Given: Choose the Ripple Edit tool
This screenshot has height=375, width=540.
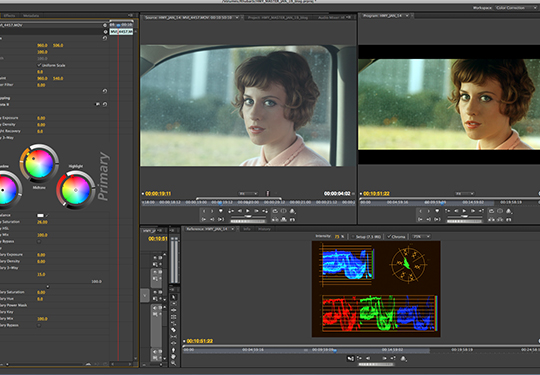Looking at the screenshot, I should [173, 310].
